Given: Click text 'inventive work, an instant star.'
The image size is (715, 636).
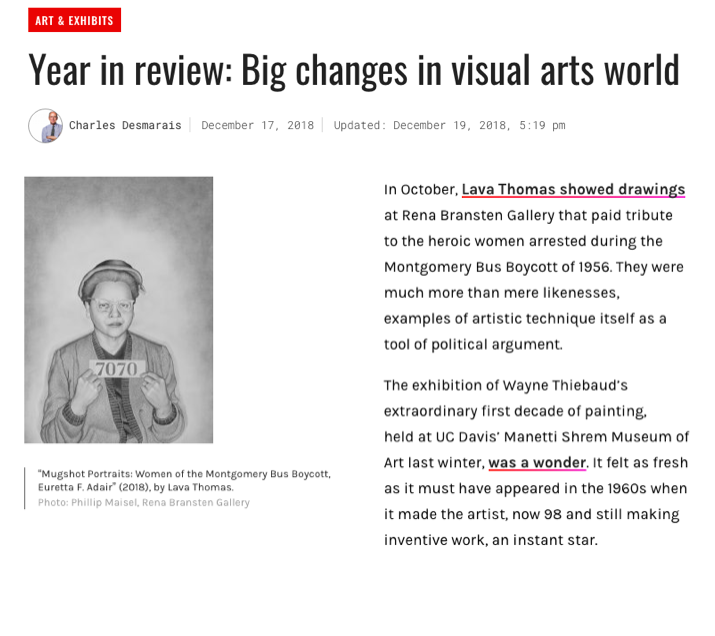Looking at the screenshot, I should pyautogui.click(x=491, y=540).
